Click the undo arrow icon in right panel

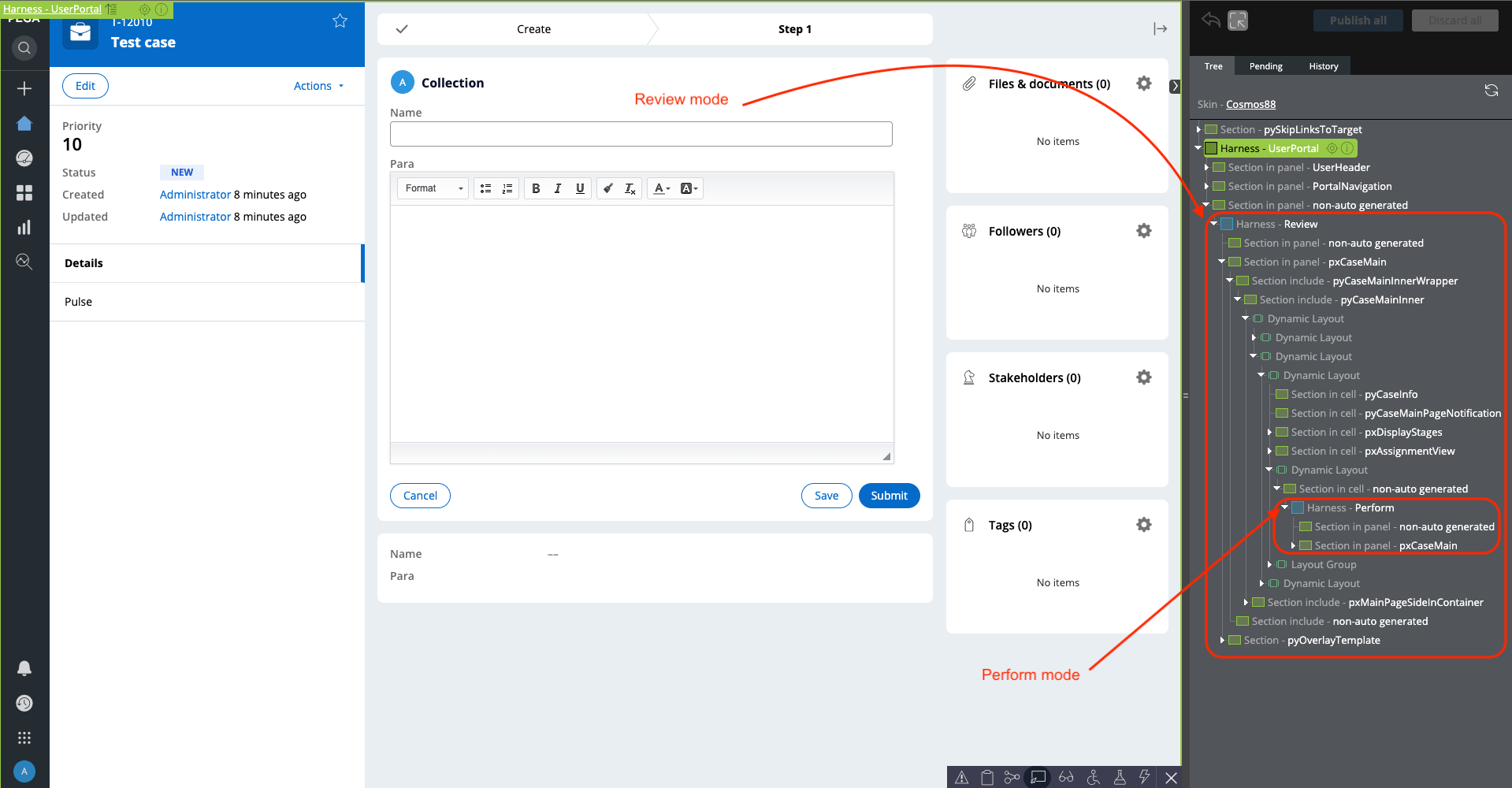pos(1210,20)
